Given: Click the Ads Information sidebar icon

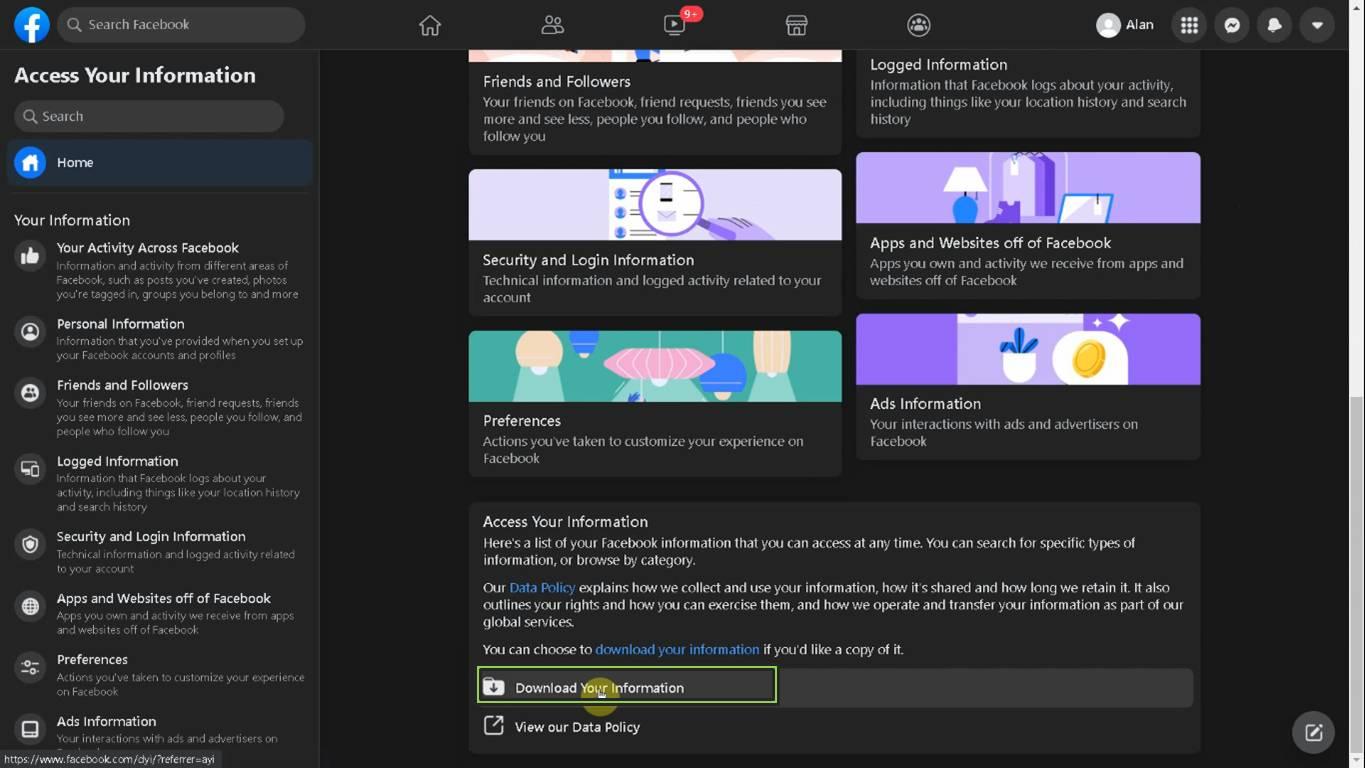Looking at the screenshot, I should tap(30, 730).
